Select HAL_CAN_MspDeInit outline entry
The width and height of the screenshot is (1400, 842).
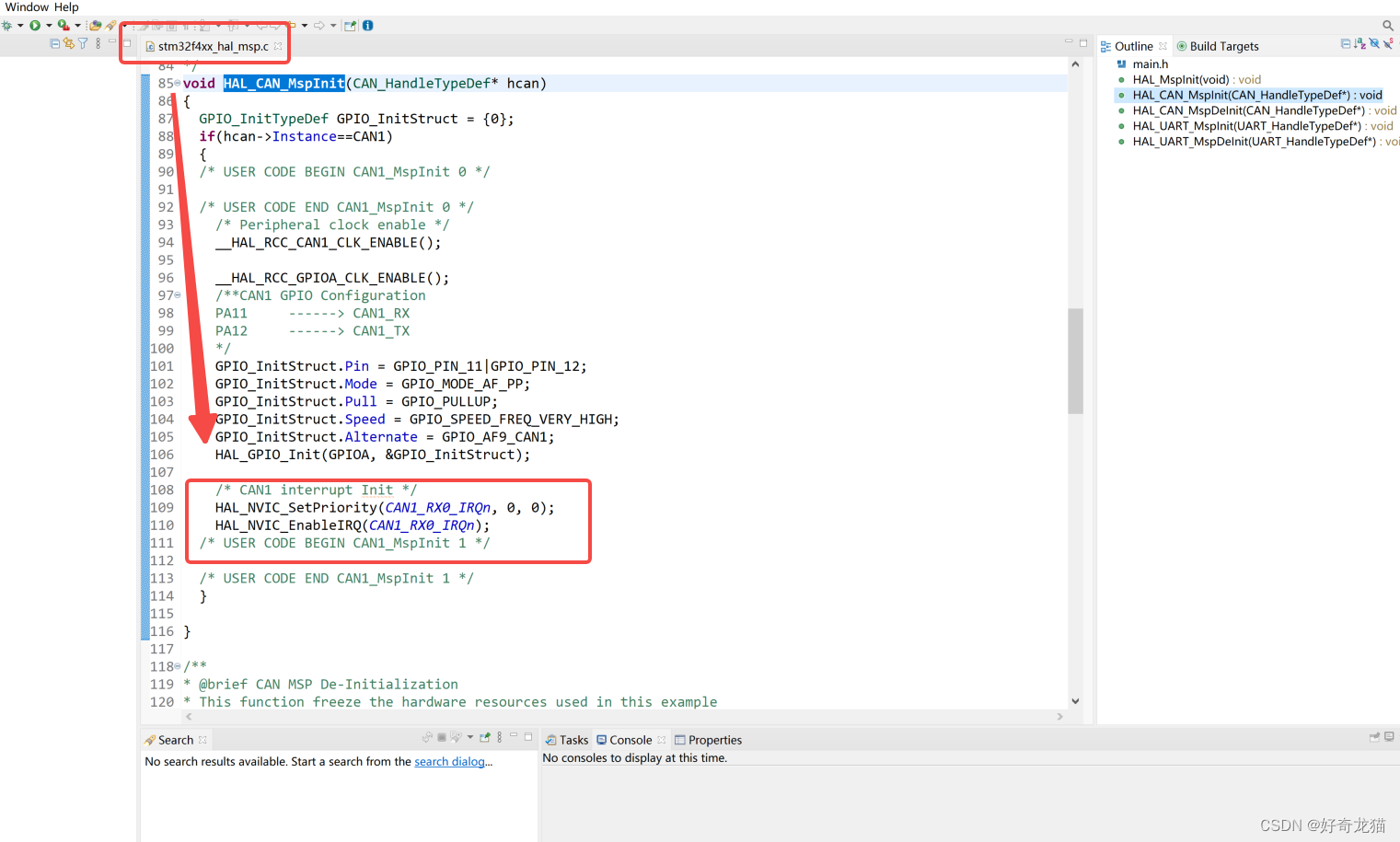point(1255,110)
